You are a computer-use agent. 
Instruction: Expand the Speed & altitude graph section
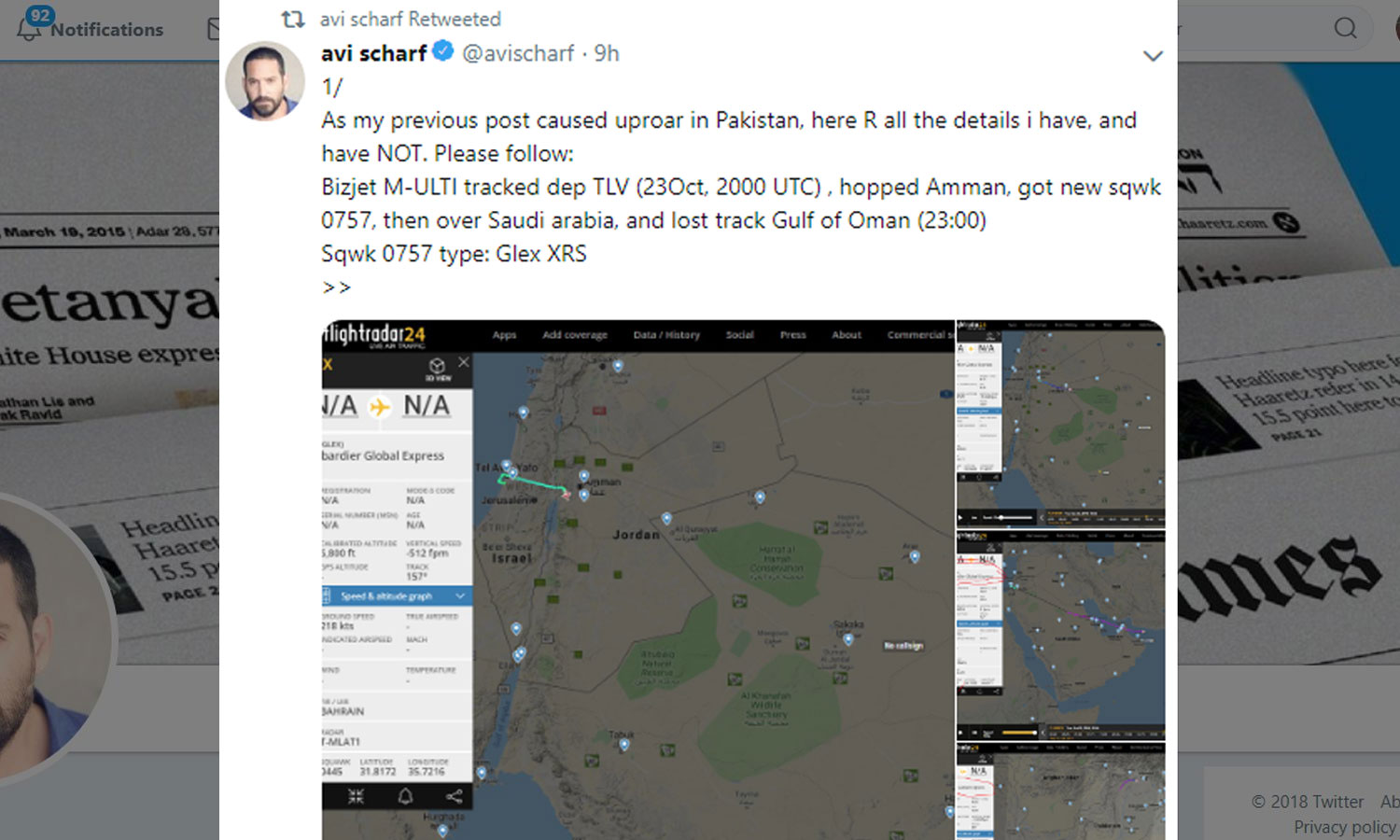[397, 595]
